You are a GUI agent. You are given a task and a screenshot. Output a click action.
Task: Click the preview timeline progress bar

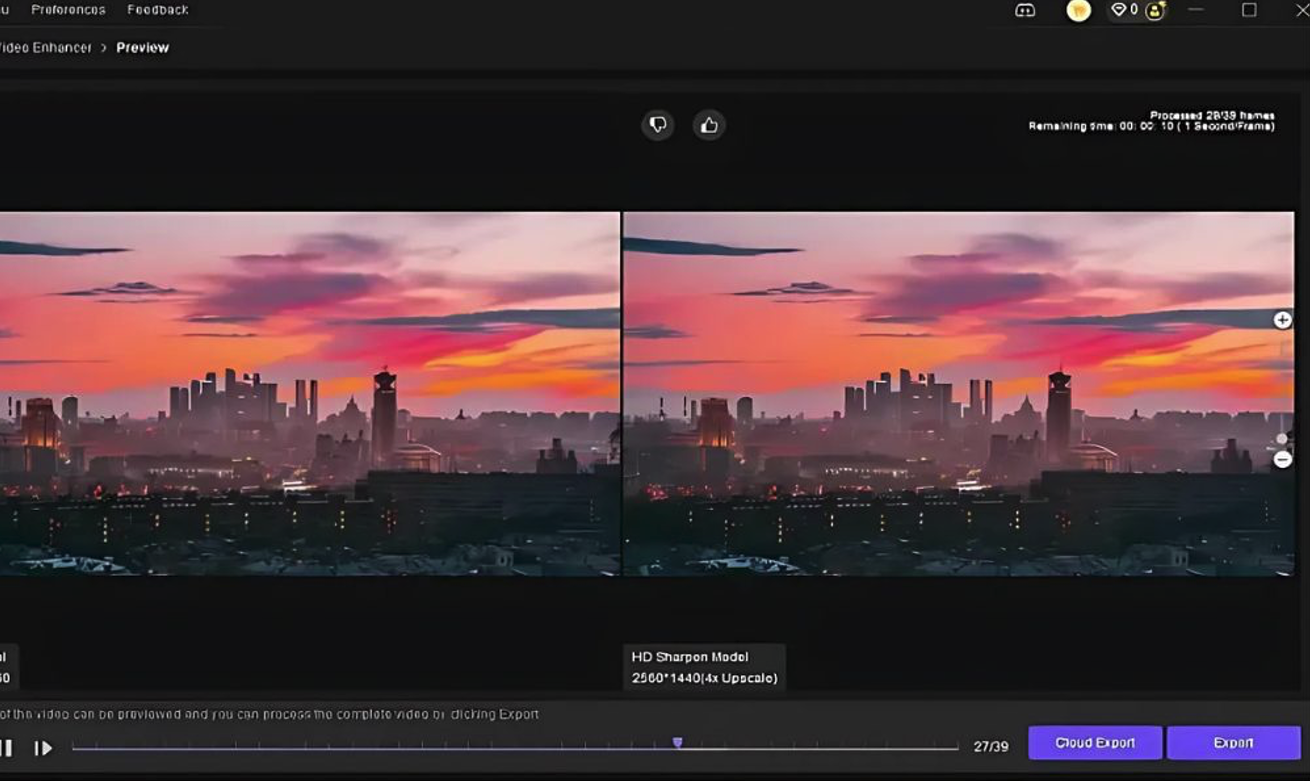(x=400, y=748)
